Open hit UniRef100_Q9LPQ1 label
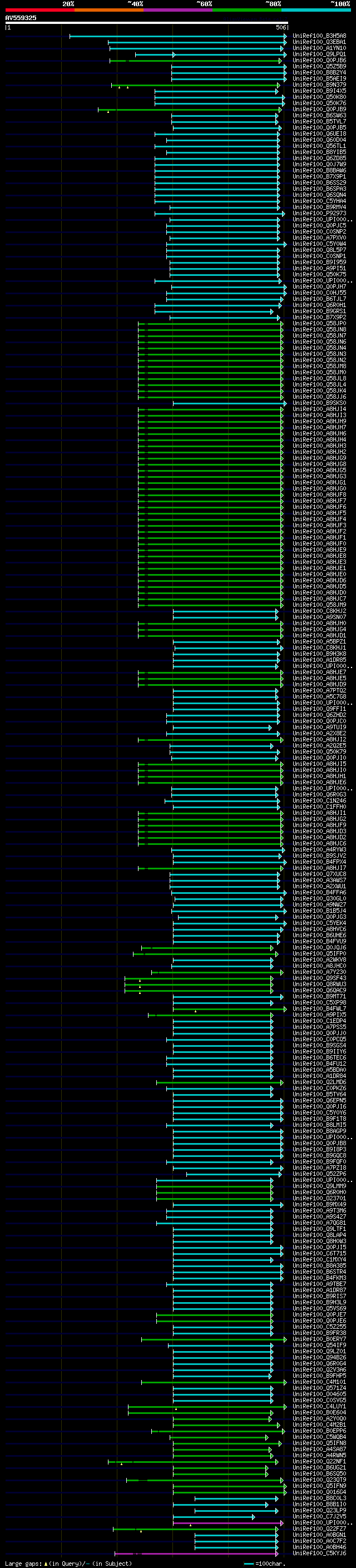This screenshot has height=1568, width=356. point(319,54)
